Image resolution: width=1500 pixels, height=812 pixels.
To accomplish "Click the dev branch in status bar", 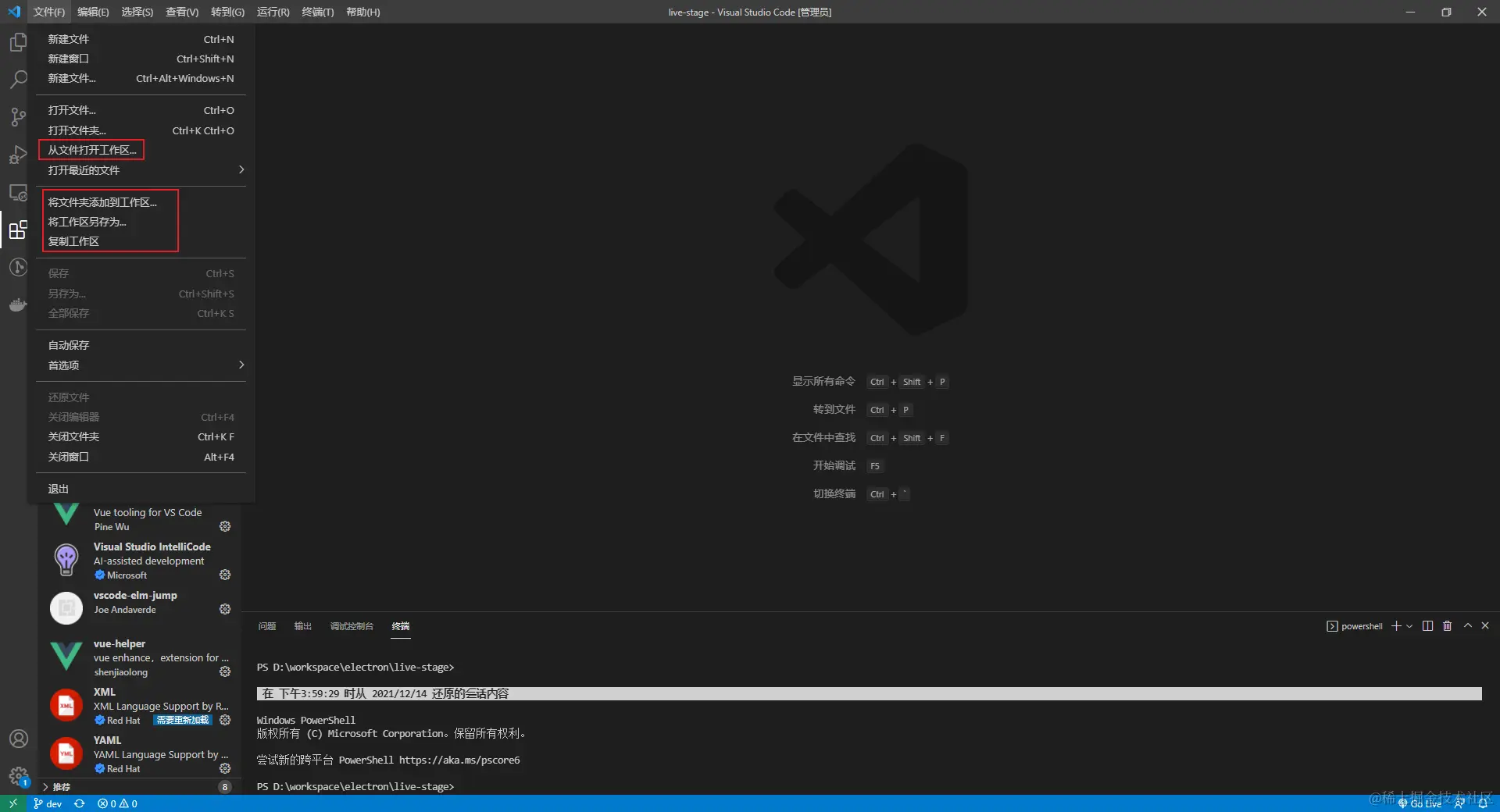I will 48,803.
